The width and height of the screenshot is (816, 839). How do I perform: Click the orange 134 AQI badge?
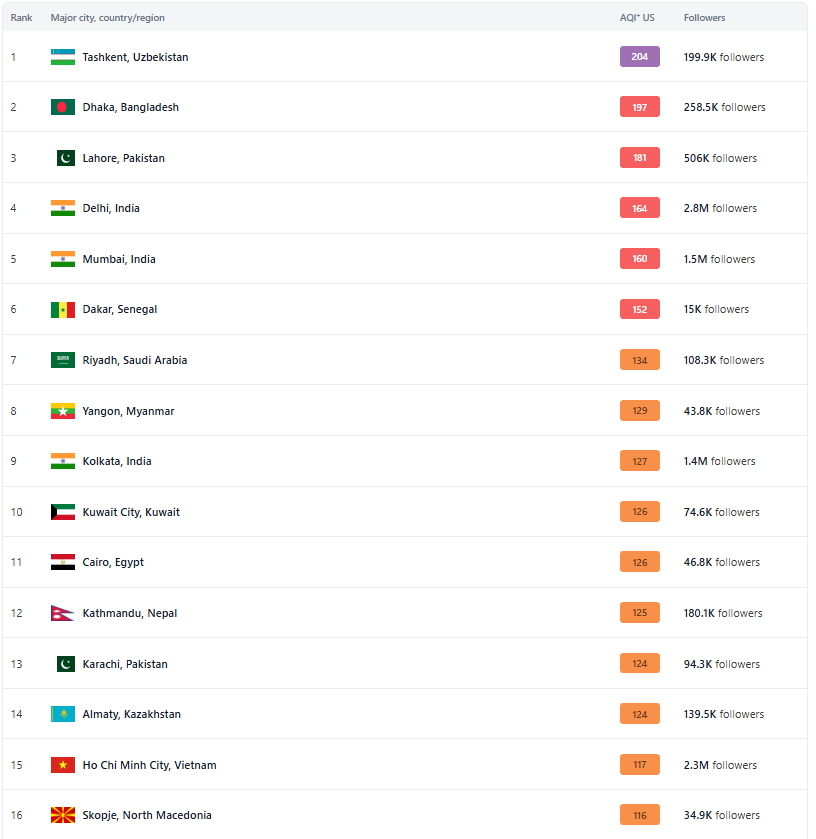click(x=639, y=360)
